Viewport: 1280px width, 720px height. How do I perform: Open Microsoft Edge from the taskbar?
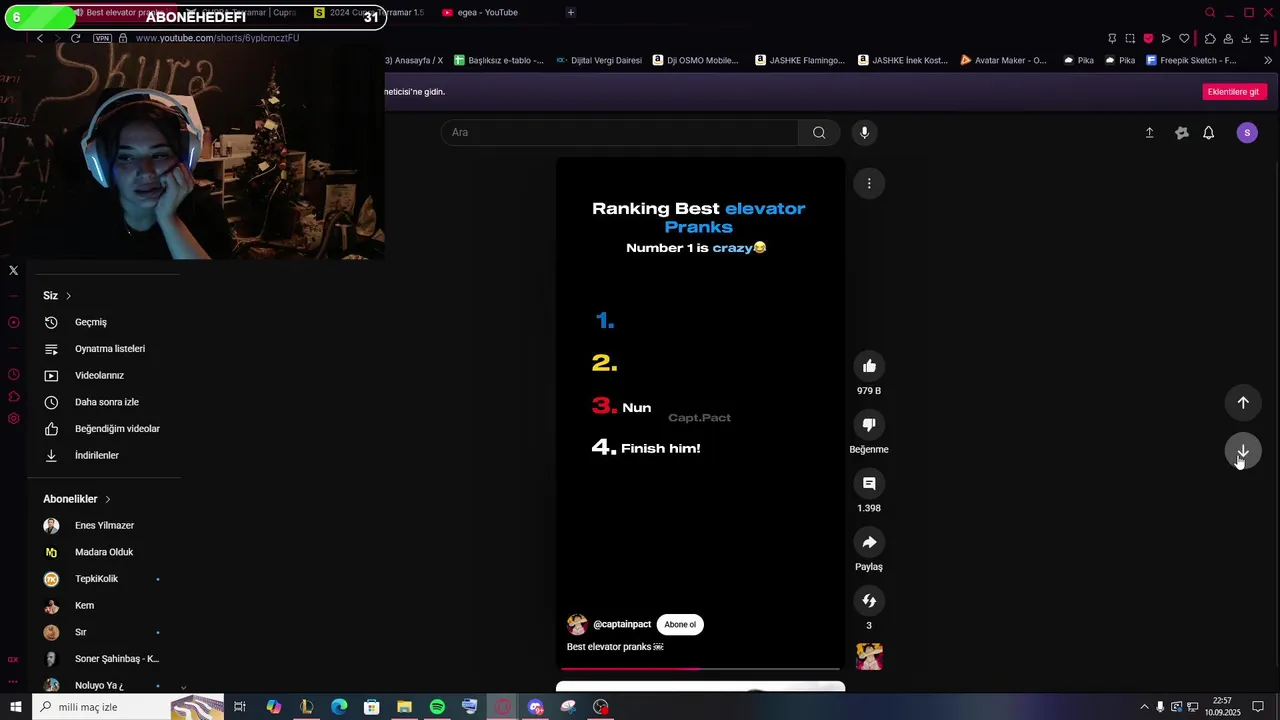tap(339, 707)
